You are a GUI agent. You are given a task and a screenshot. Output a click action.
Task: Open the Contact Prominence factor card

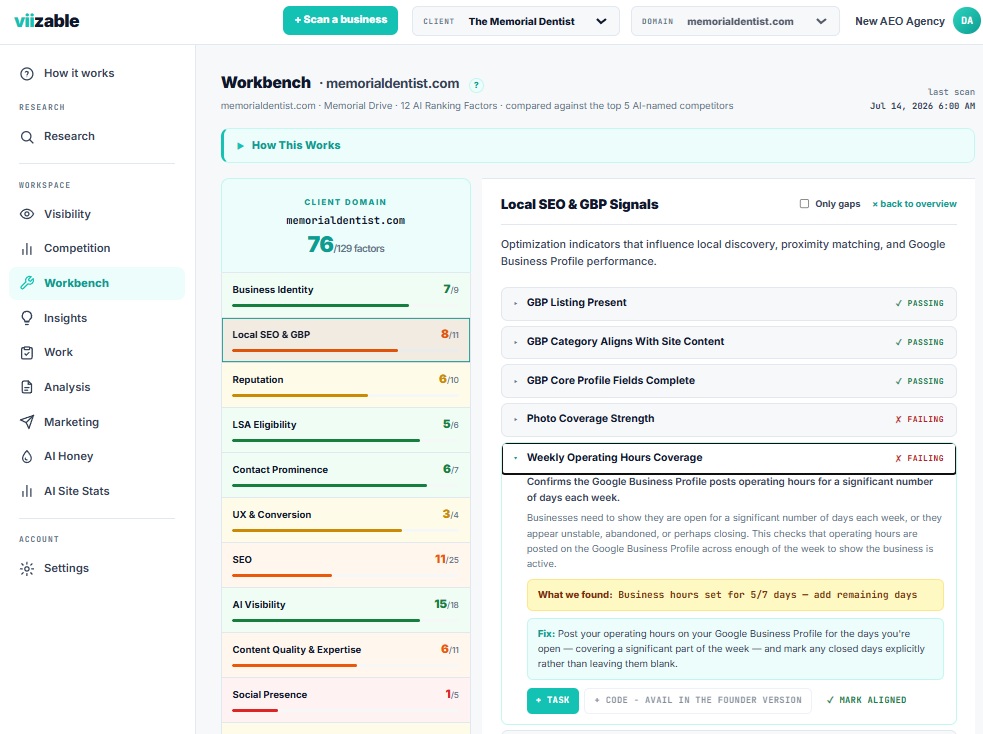click(x=345, y=475)
